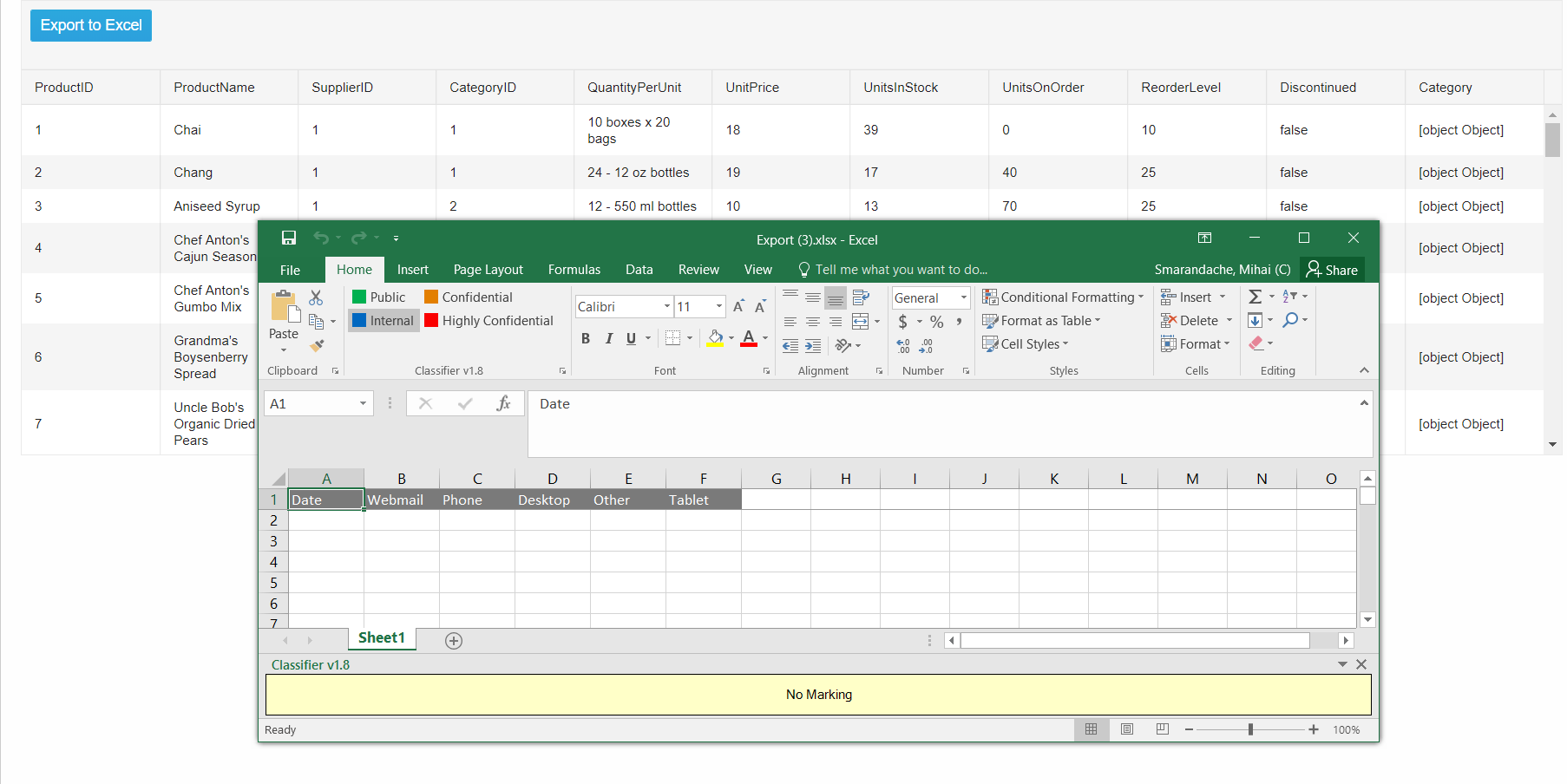Copy selection with the Copy icon
Screen dimensions: 1567x784
coord(317,322)
